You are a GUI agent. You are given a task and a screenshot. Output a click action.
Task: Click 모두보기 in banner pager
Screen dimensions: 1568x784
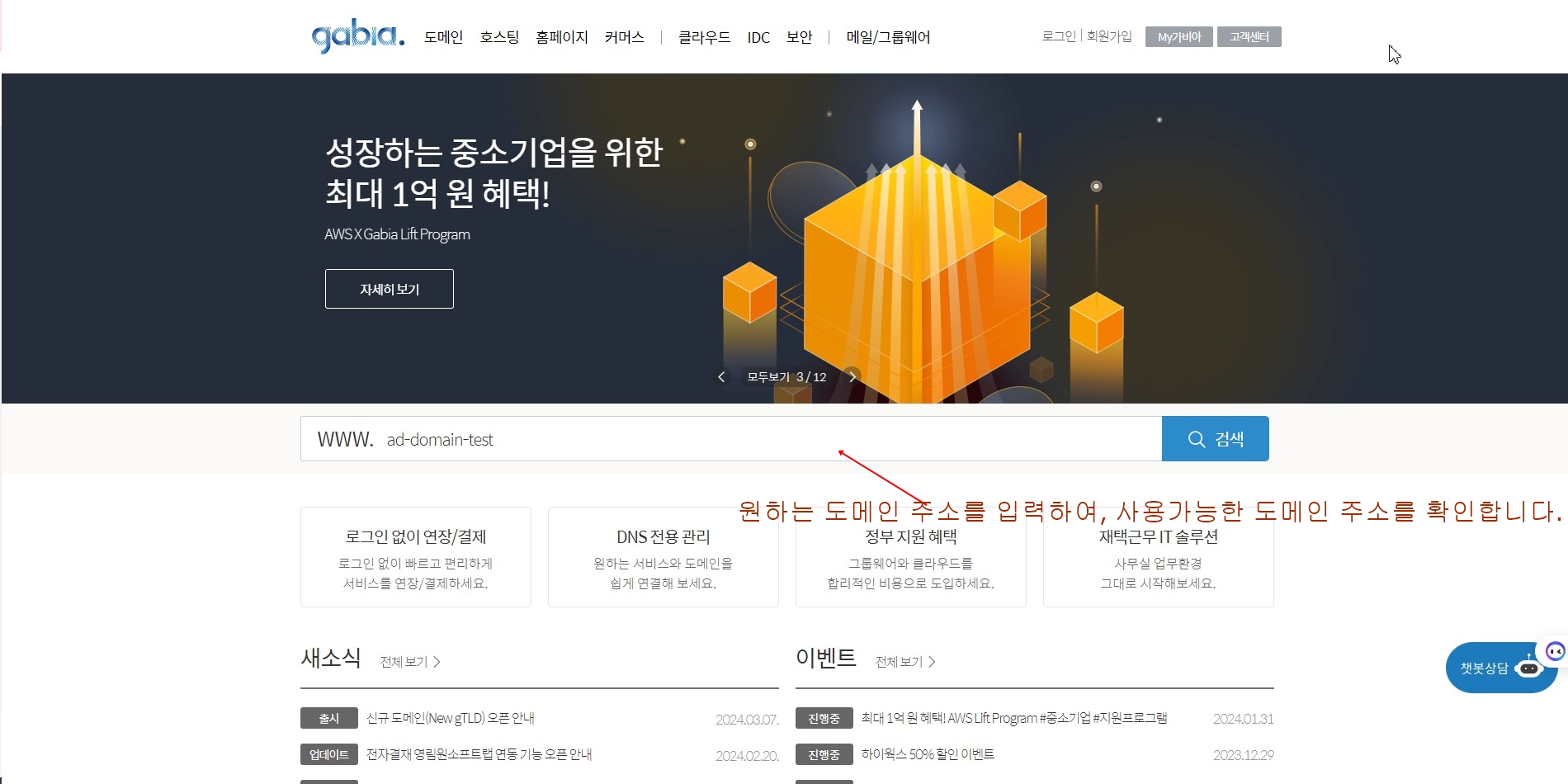[768, 377]
